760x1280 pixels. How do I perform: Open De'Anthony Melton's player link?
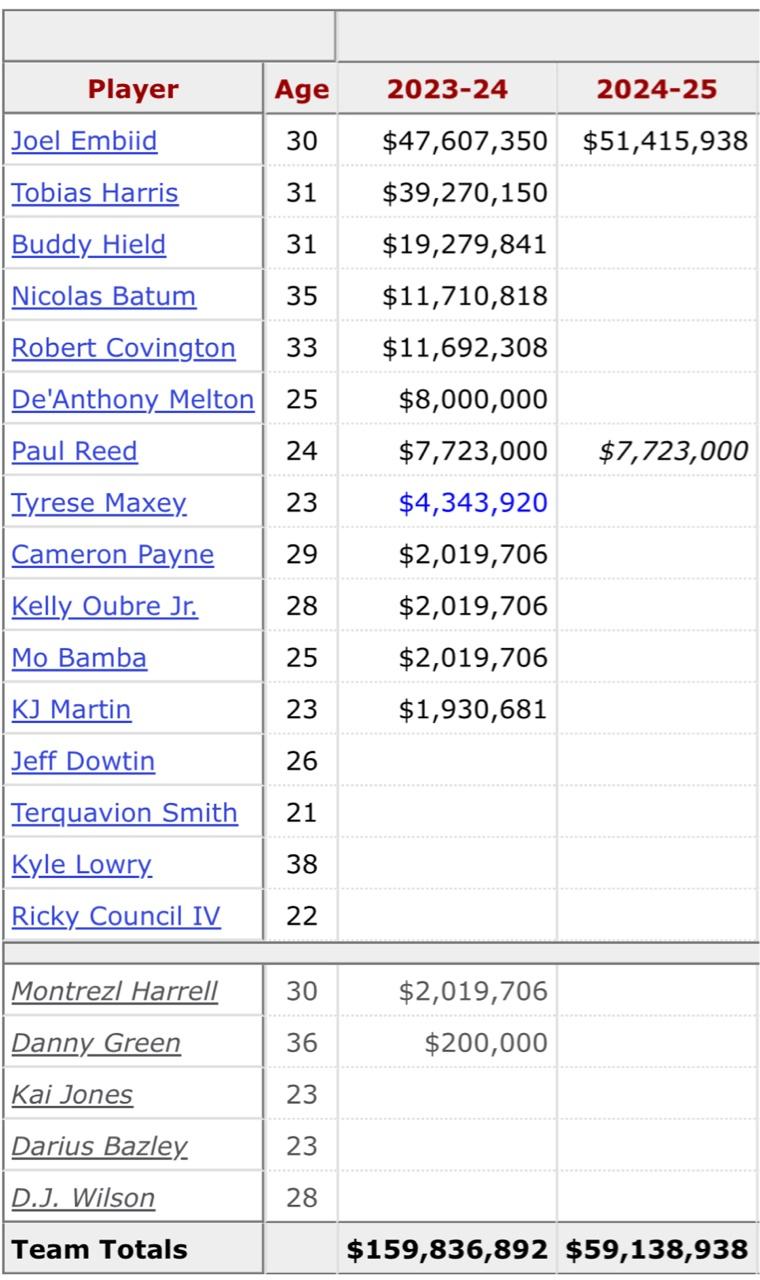click(x=133, y=400)
